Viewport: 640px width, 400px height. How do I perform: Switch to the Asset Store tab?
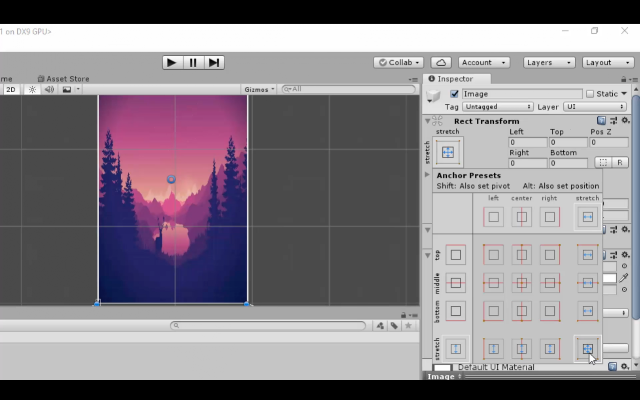(x=64, y=79)
